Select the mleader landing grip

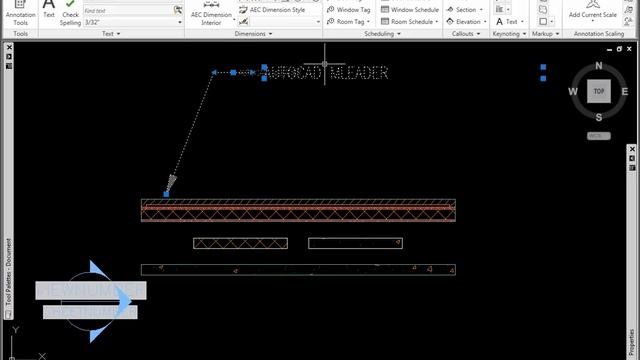[x=233, y=73]
